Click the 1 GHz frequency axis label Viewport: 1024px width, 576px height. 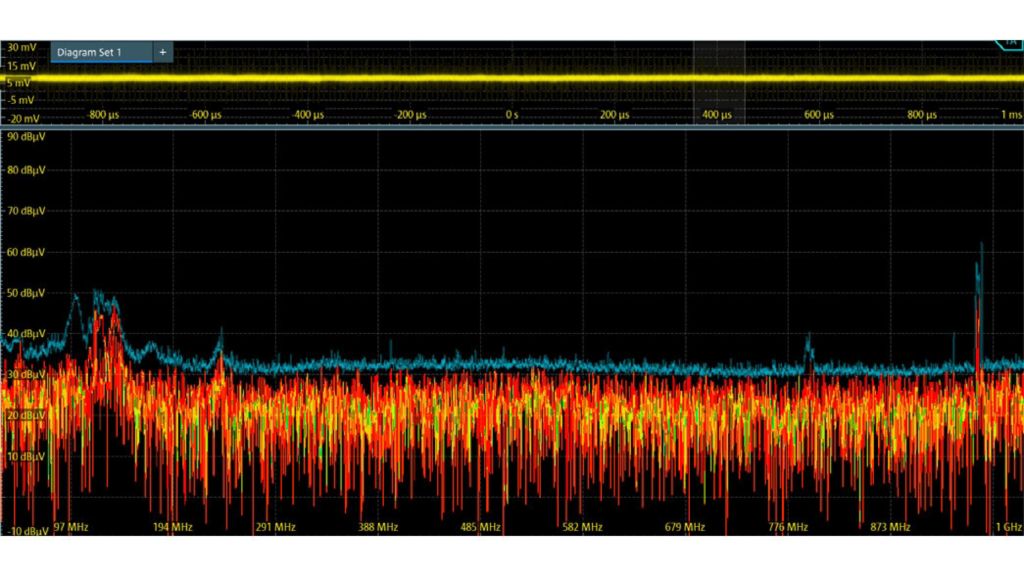pos(1008,527)
